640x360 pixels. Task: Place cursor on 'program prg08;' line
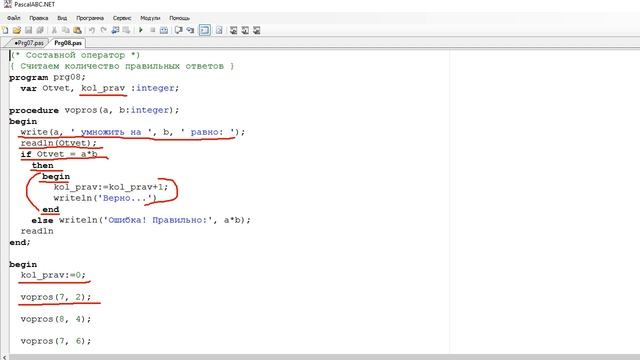[47, 77]
